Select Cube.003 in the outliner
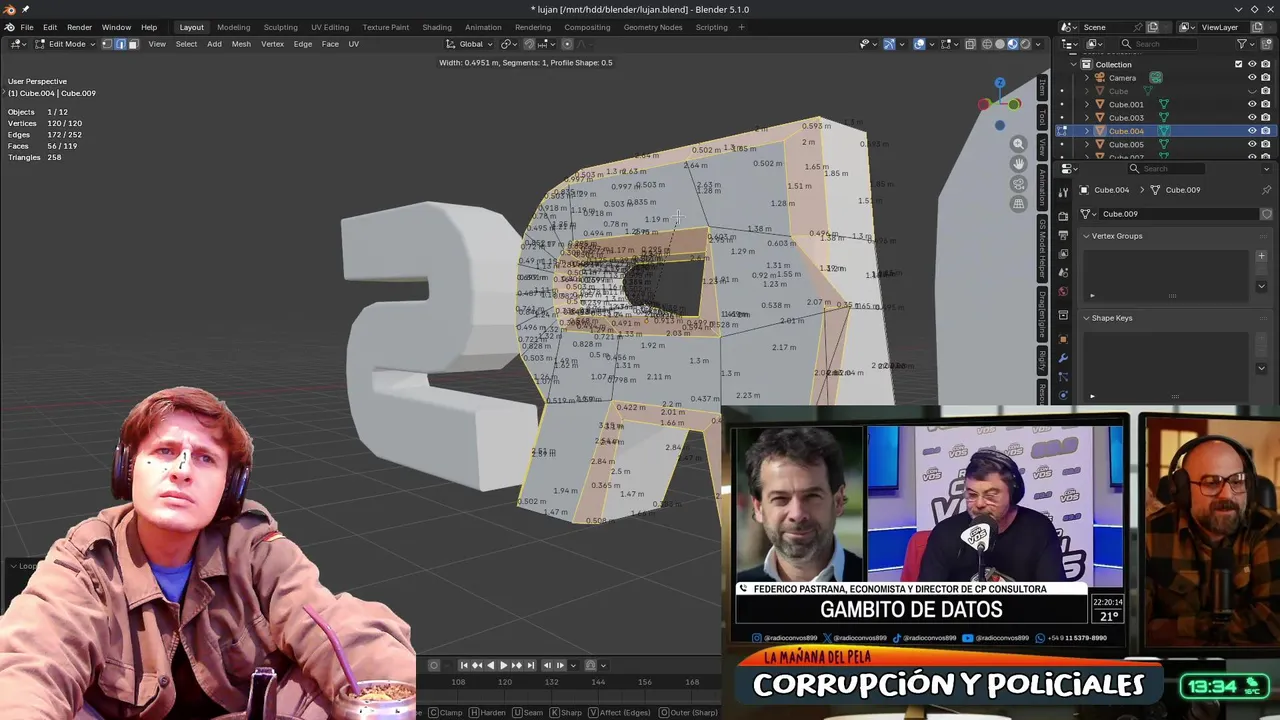 pyautogui.click(x=1126, y=118)
